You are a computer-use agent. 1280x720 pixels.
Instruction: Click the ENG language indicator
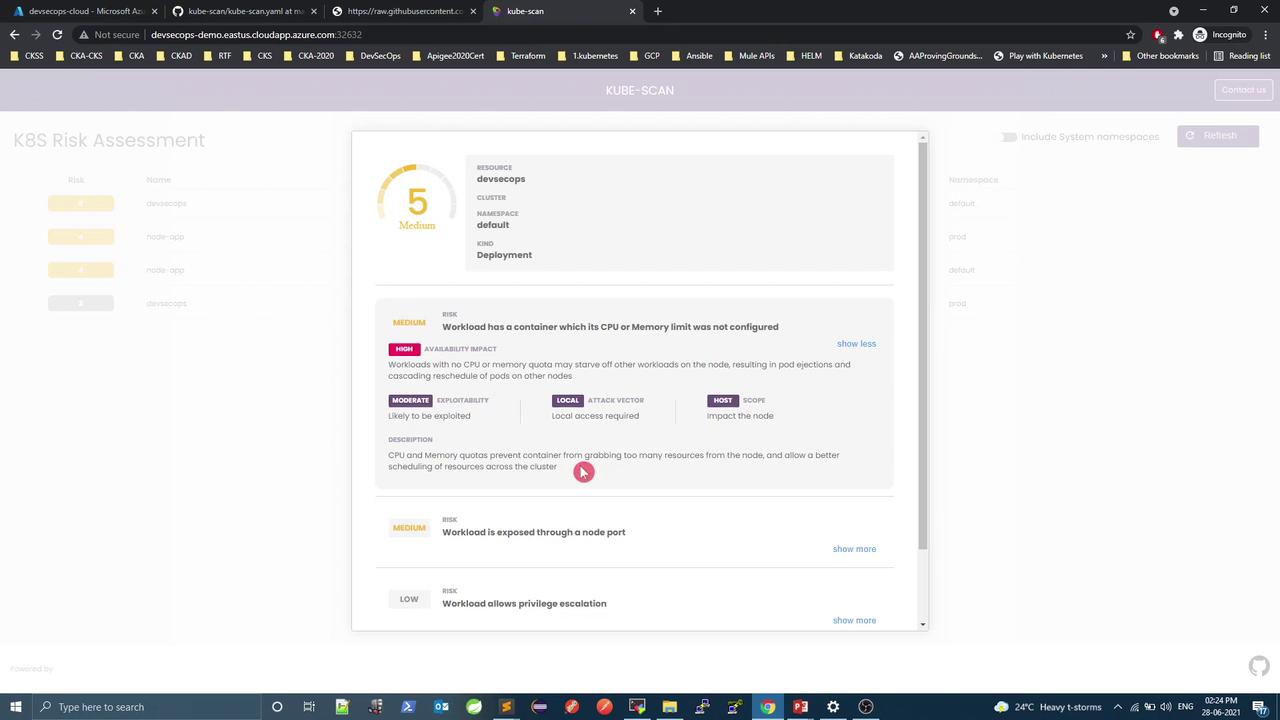click(1185, 707)
